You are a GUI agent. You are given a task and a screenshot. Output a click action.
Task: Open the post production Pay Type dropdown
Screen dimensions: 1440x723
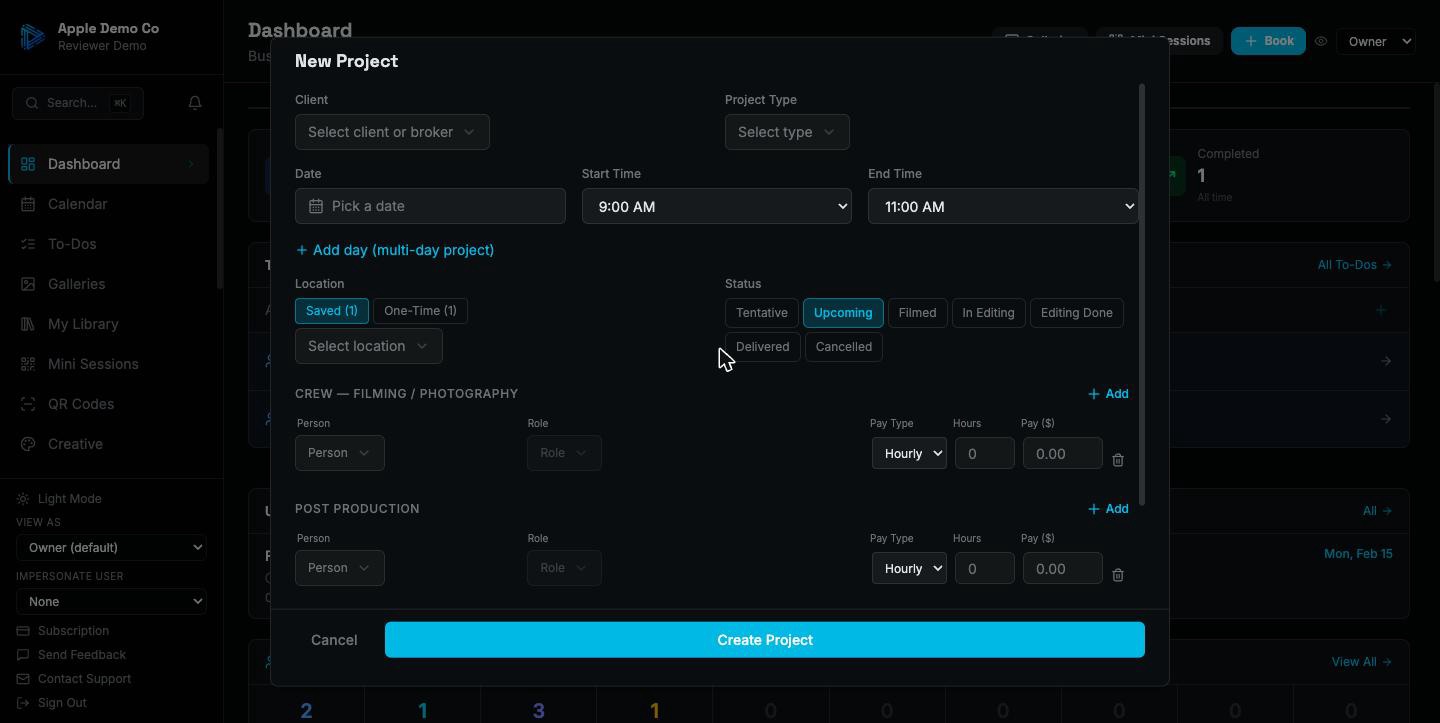[x=909, y=568]
